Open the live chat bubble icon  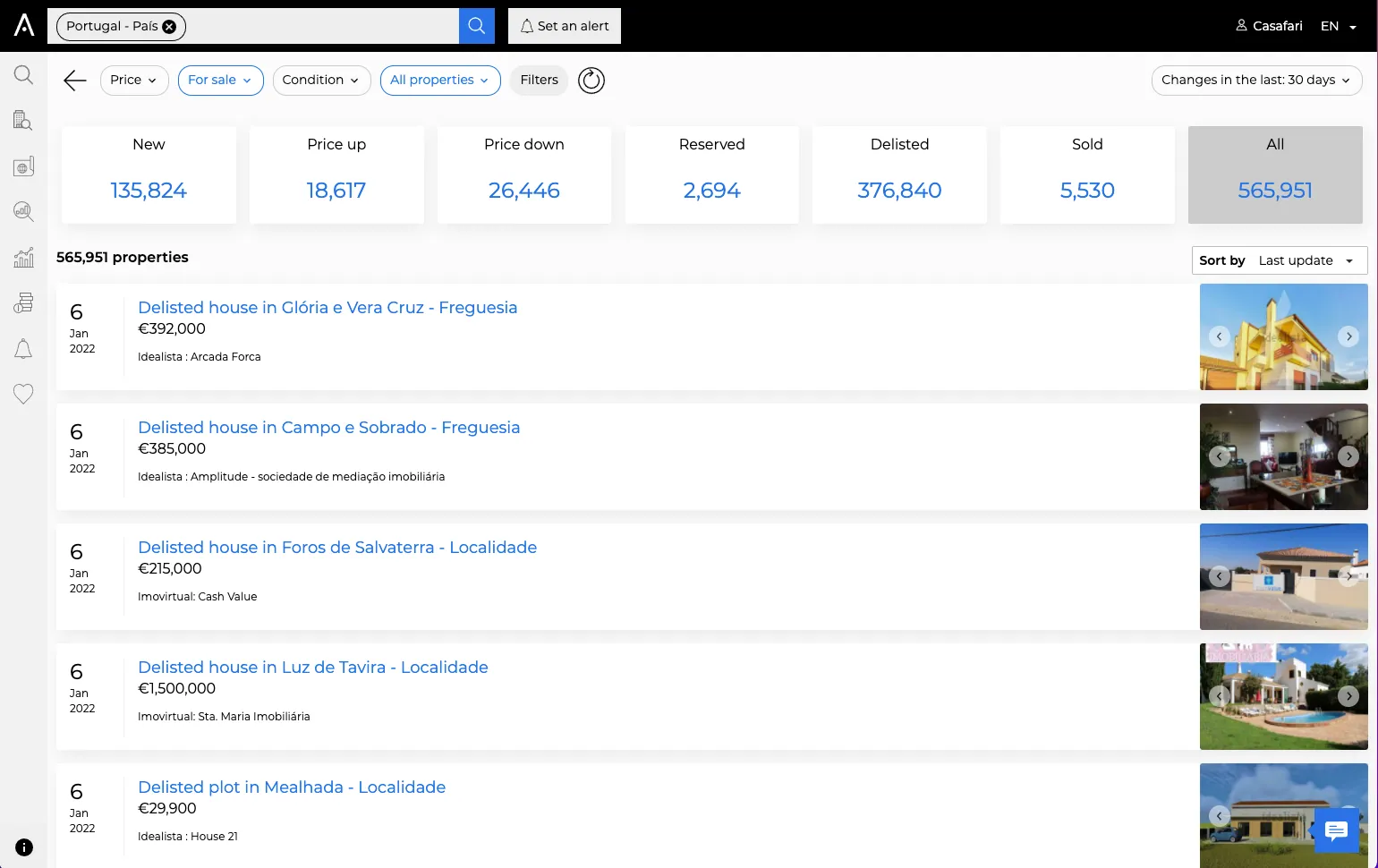[1337, 830]
